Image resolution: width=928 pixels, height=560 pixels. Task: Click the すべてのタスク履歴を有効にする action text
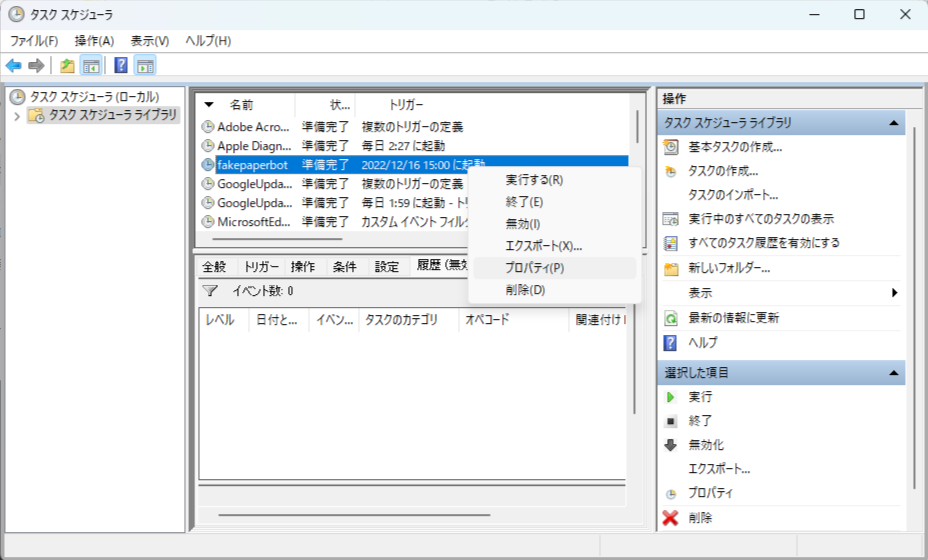click(x=763, y=243)
